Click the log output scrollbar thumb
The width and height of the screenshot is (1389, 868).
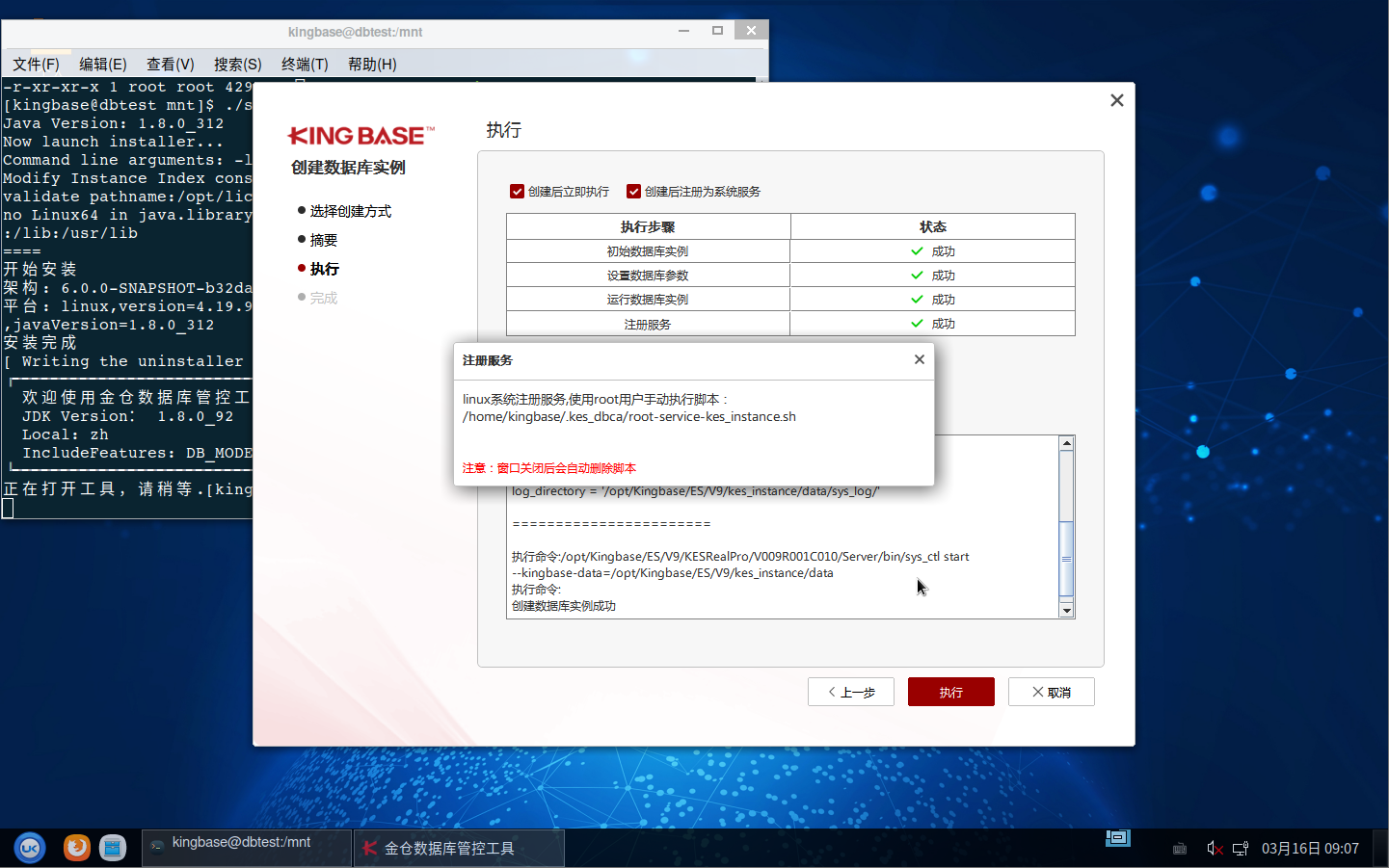click(x=1066, y=559)
